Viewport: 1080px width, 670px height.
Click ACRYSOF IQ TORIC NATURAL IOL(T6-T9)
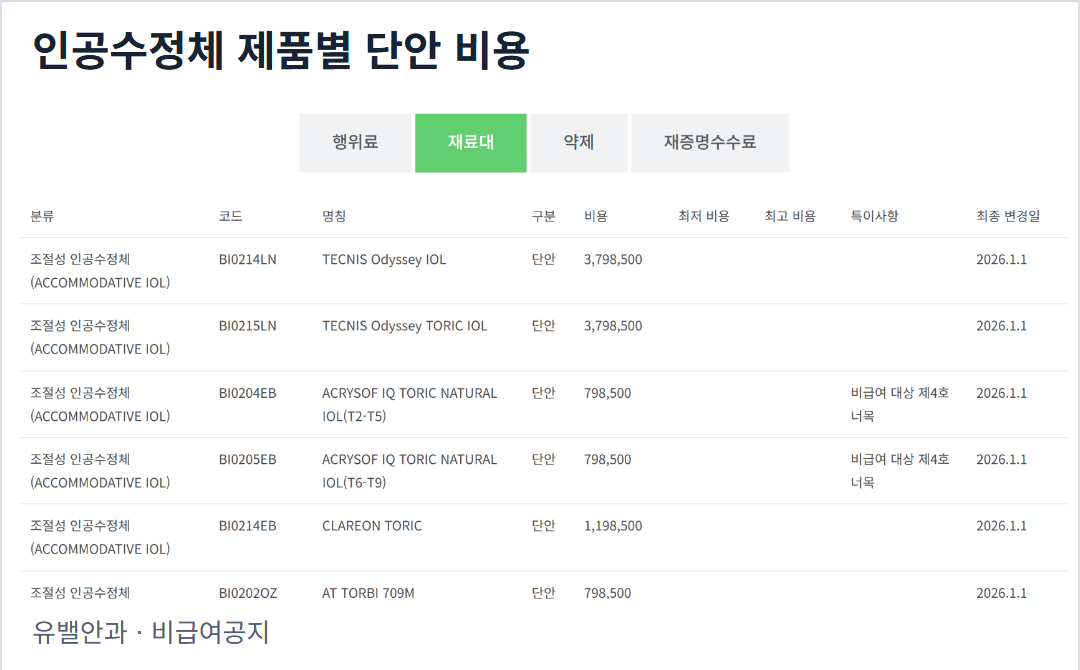(409, 471)
